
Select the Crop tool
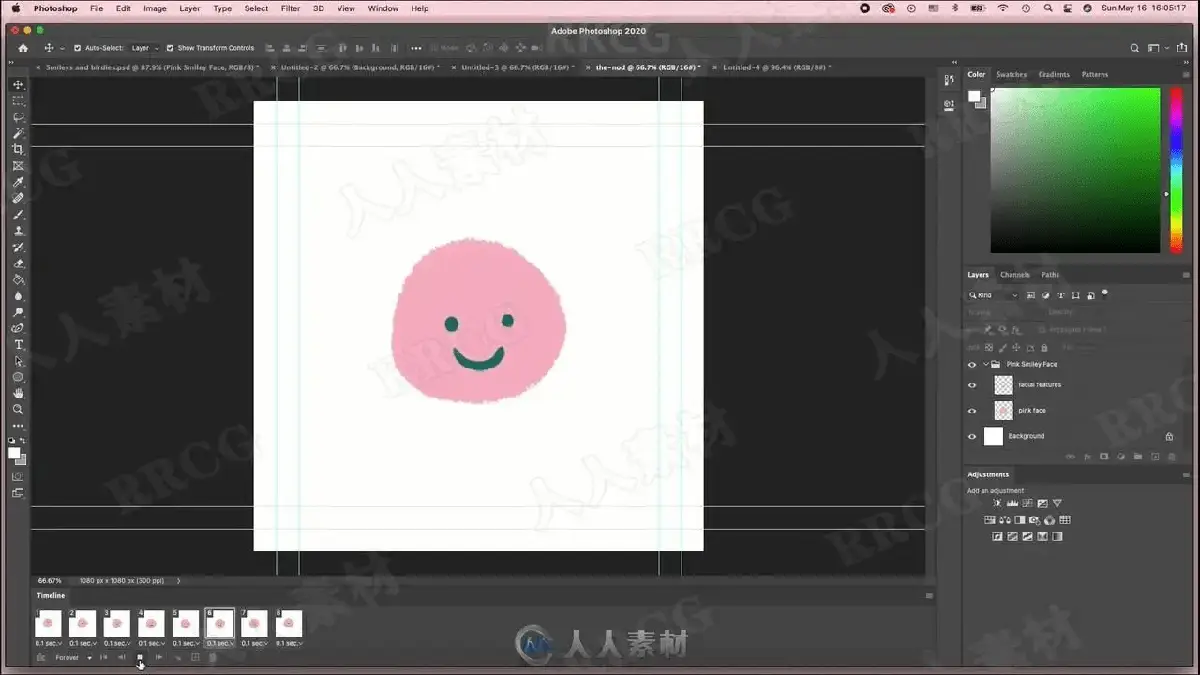coord(18,150)
